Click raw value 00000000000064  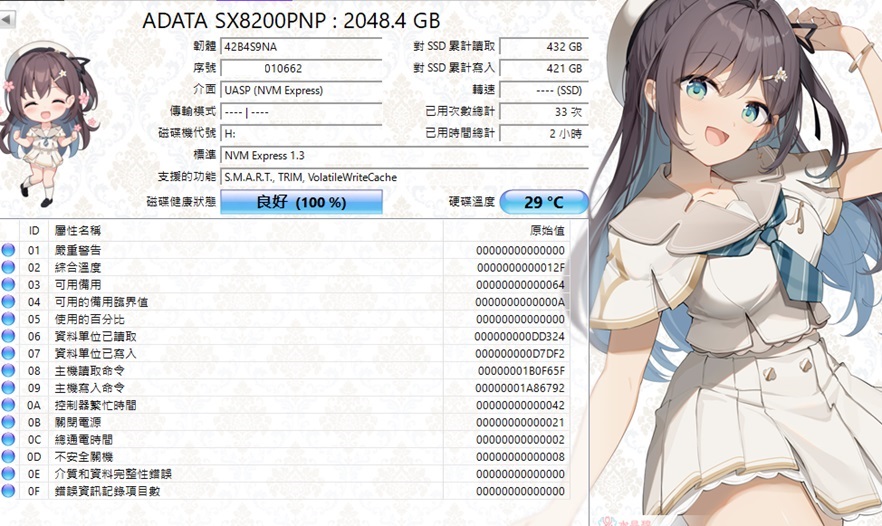point(520,285)
